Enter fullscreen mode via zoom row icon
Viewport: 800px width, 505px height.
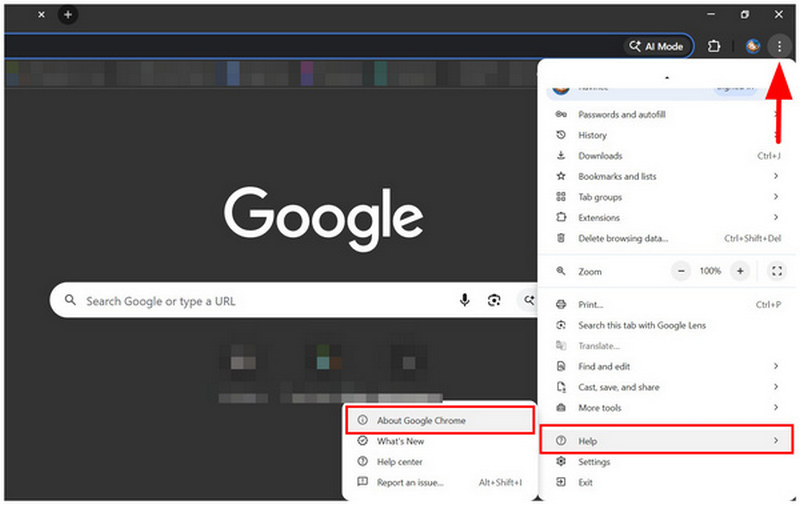(x=777, y=271)
